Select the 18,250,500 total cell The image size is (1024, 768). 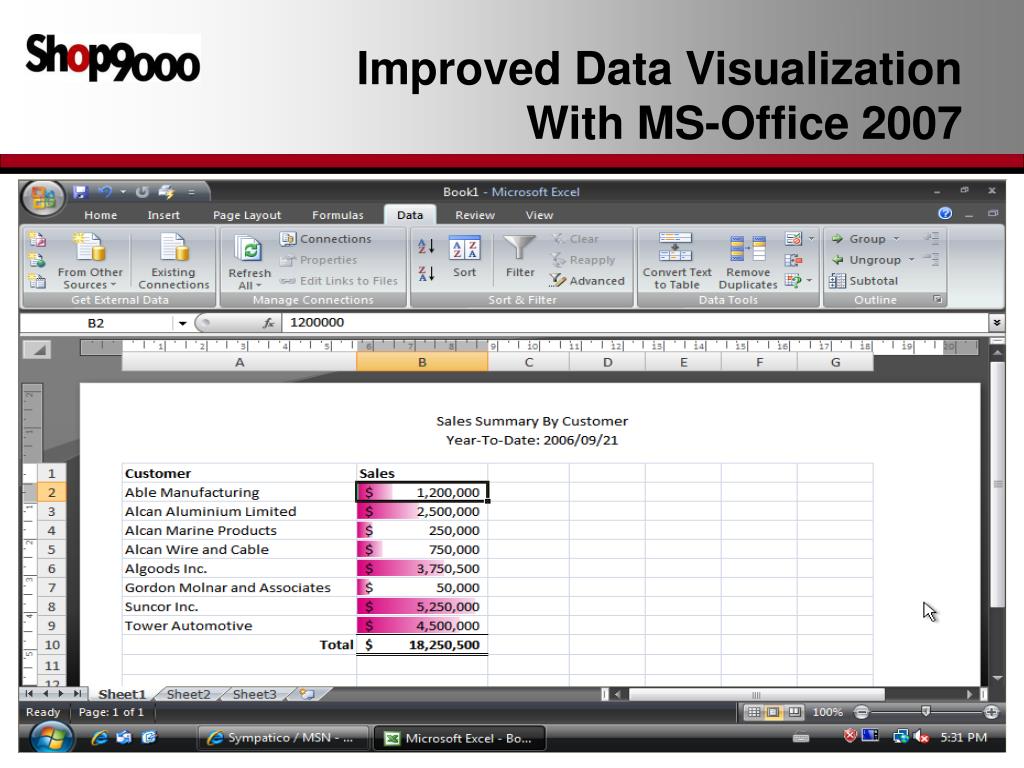pos(422,645)
